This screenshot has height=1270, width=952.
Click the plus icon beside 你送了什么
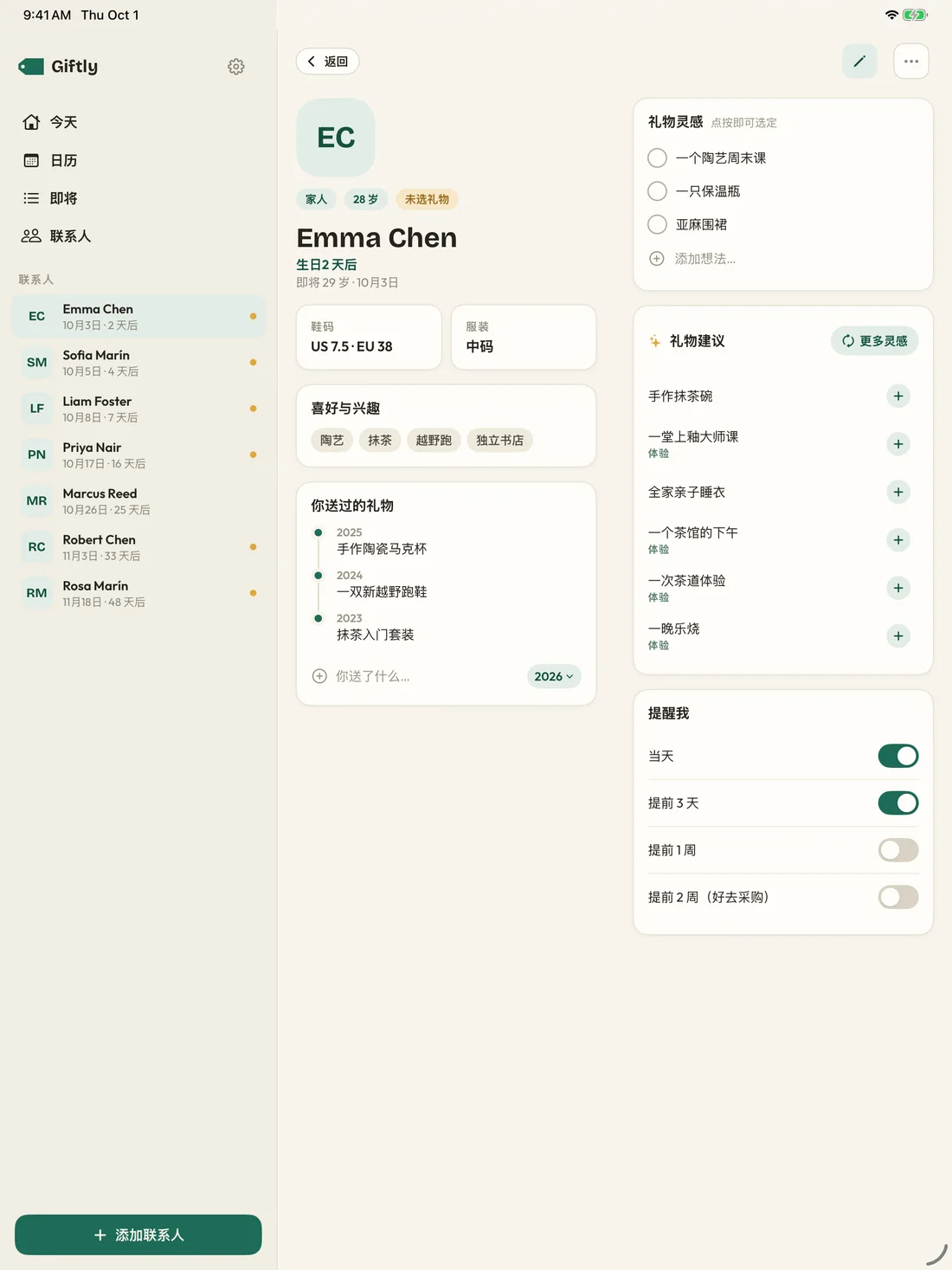(x=319, y=676)
